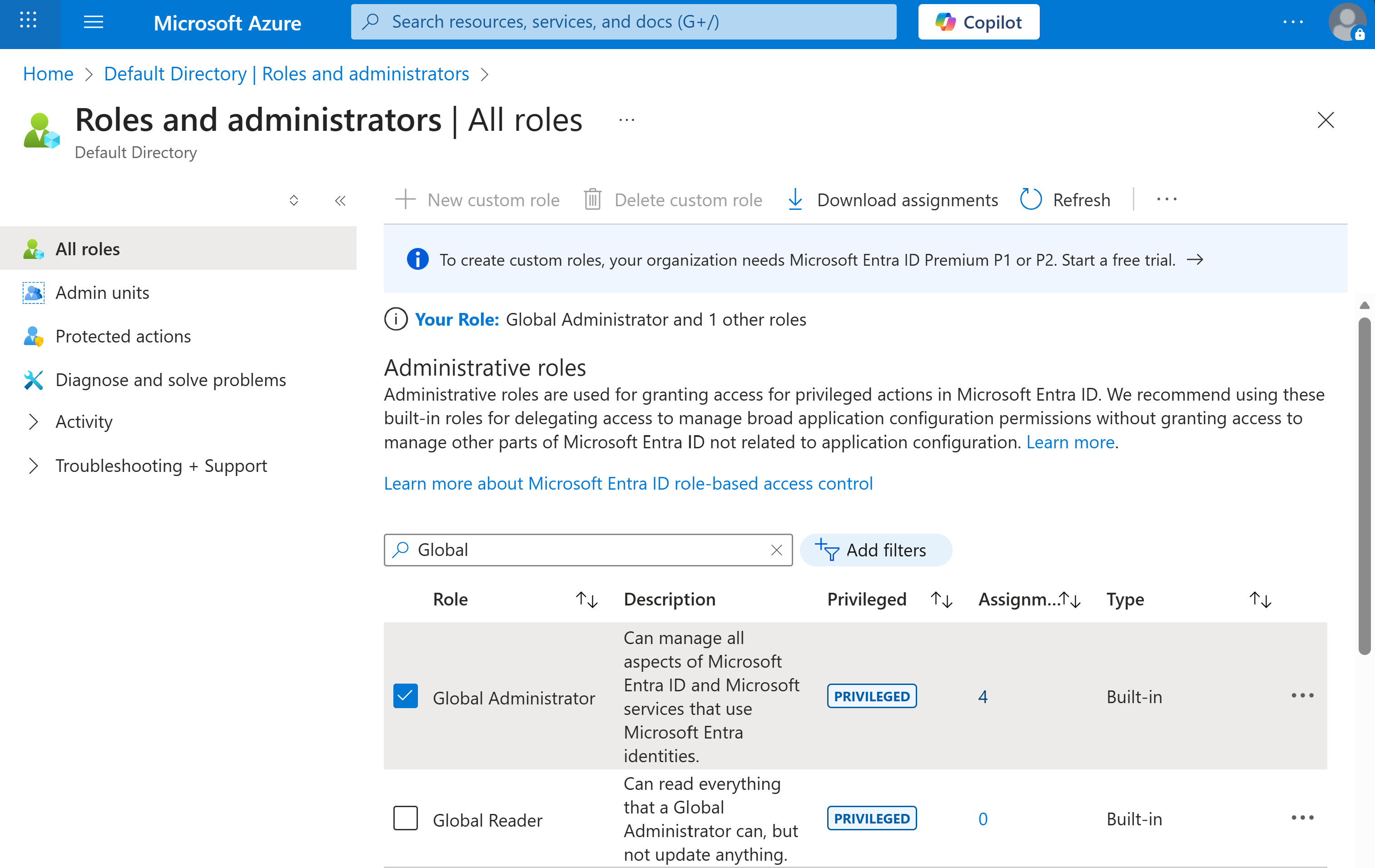
Task: Open role-based access control learn more link
Action: [x=628, y=484]
